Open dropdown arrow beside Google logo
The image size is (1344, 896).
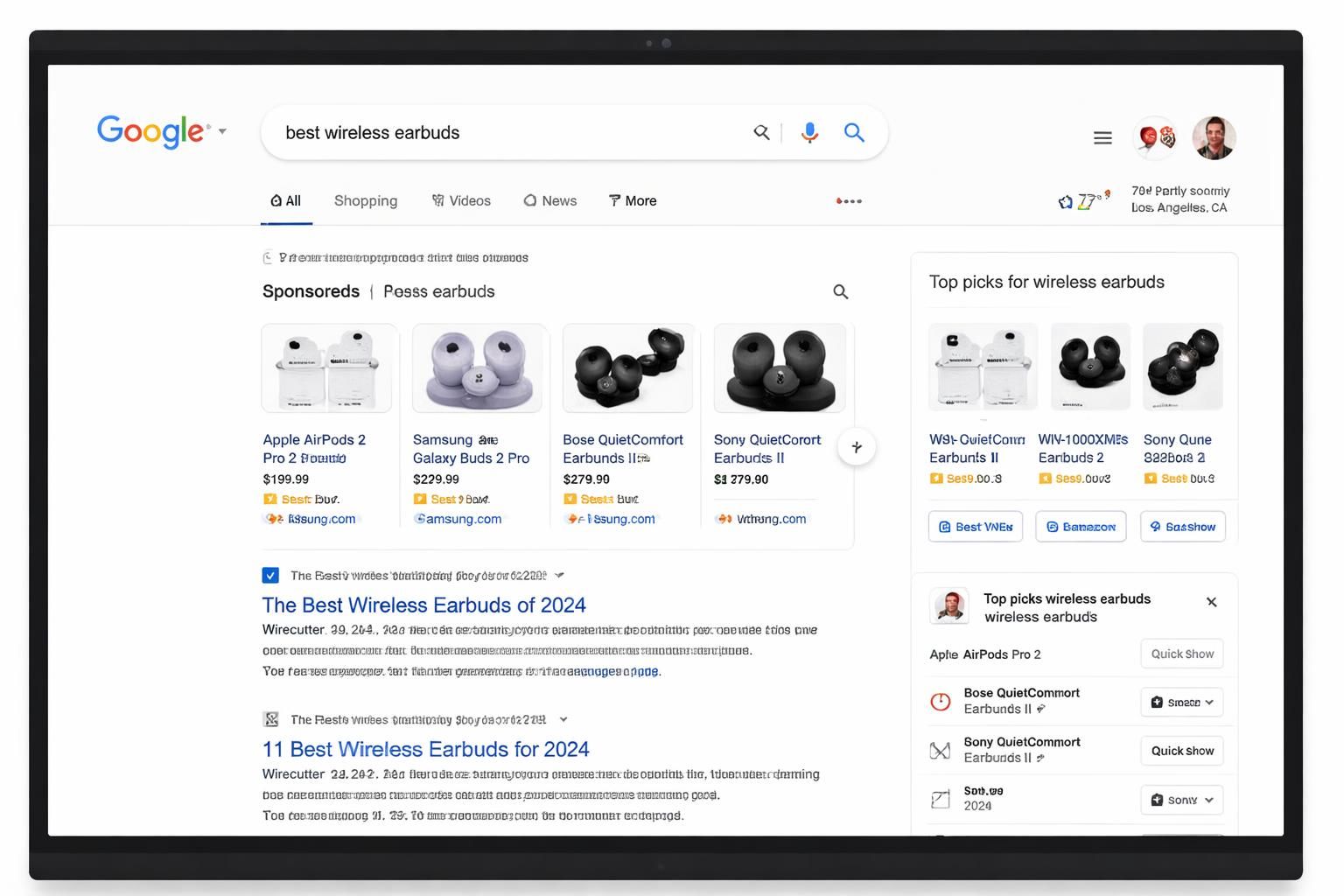pyautogui.click(x=222, y=131)
